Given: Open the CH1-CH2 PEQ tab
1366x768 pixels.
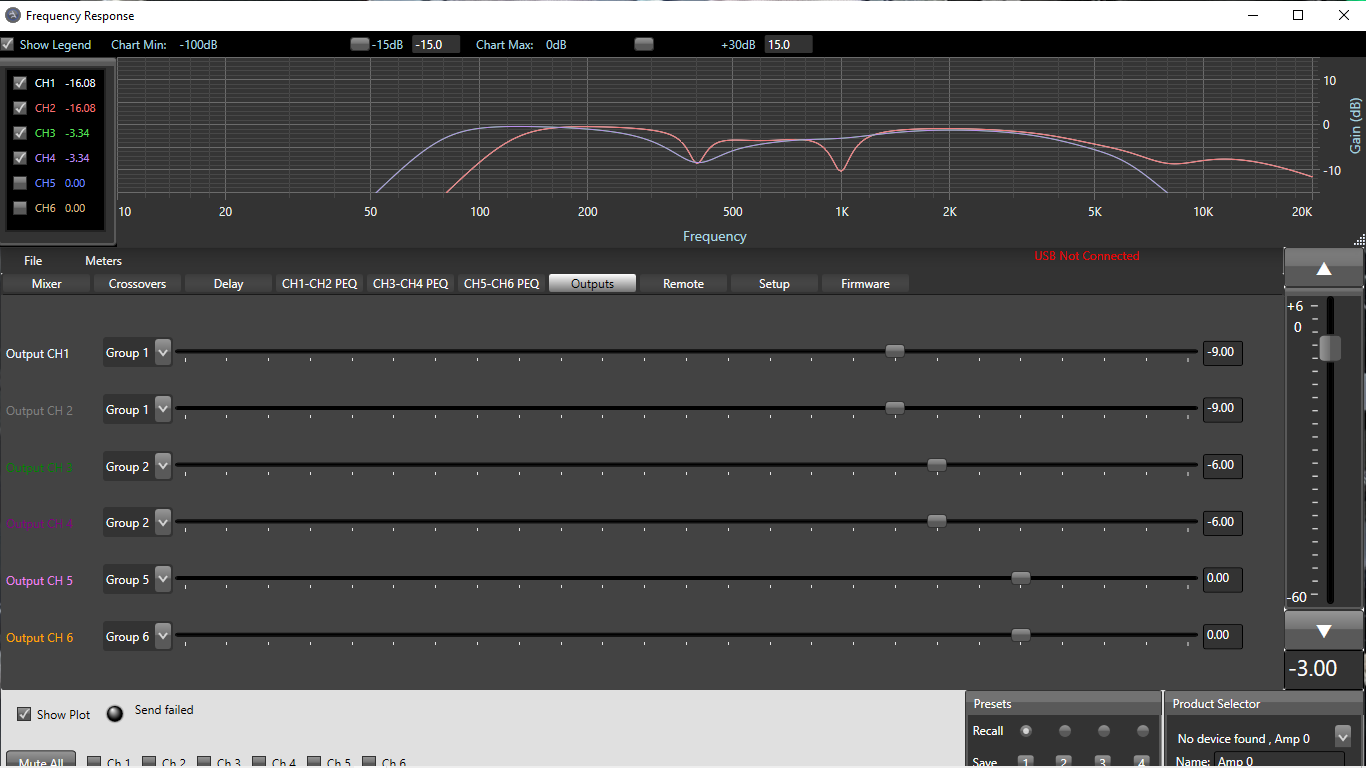Looking at the screenshot, I should pos(319,284).
